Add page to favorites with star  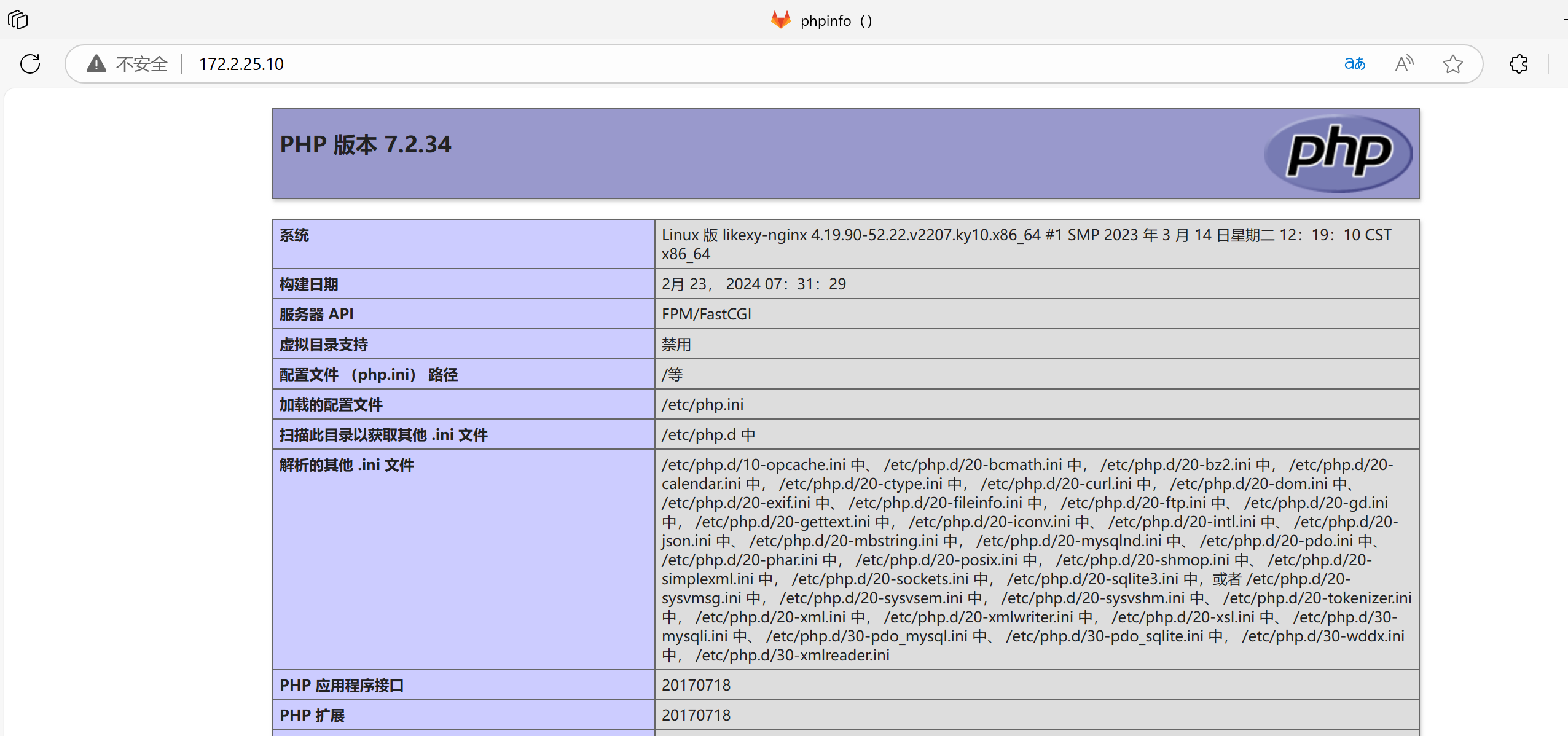(x=1452, y=64)
